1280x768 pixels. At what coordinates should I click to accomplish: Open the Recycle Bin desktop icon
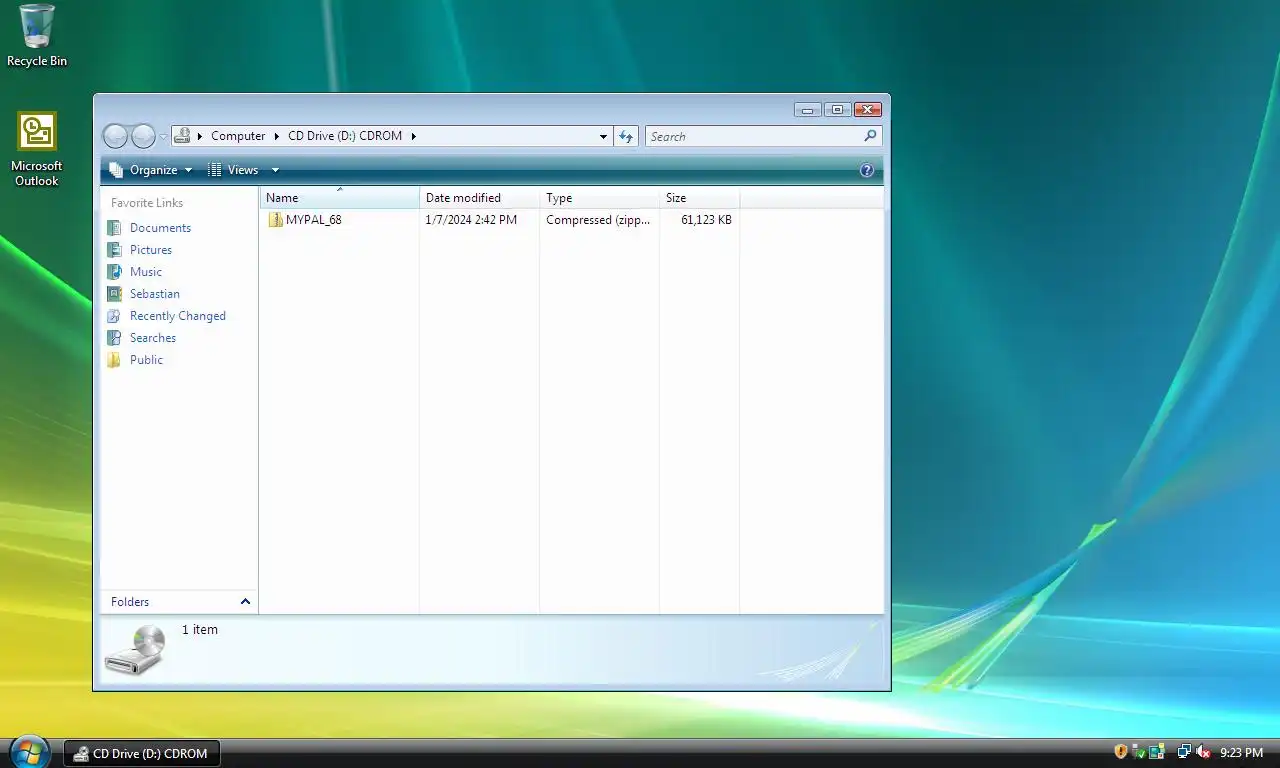(37, 36)
